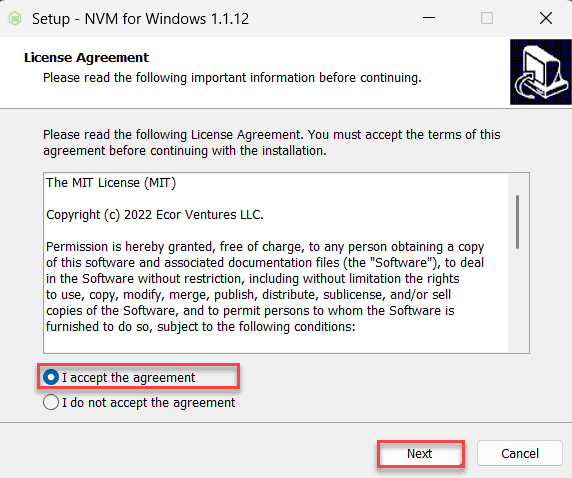This screenshot has height=478, width=572.
Task: Click the text "Permission is hereby granted"
Action: (129, 247)
